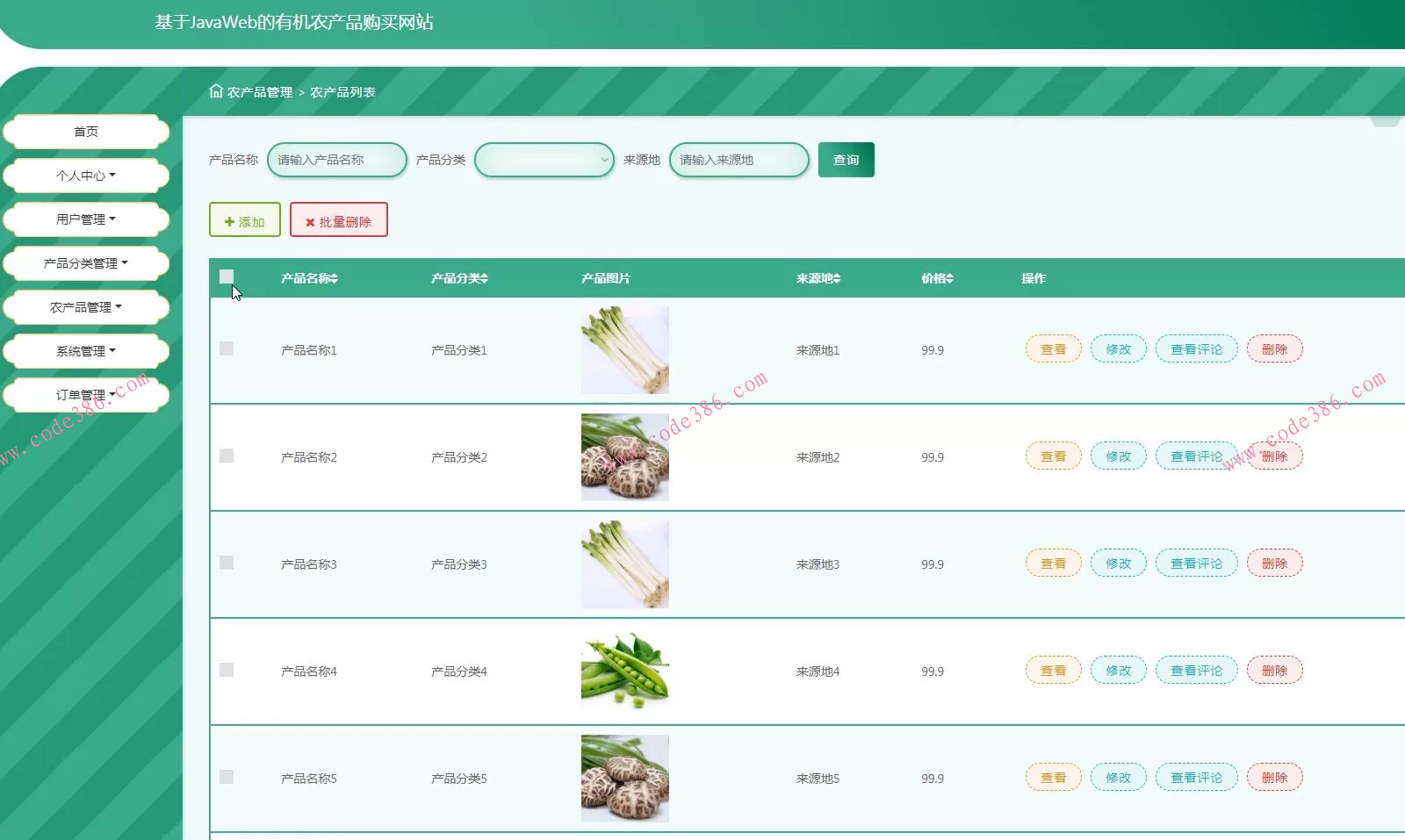Toggle the select-all checkbox in table header

pos(227,276)
